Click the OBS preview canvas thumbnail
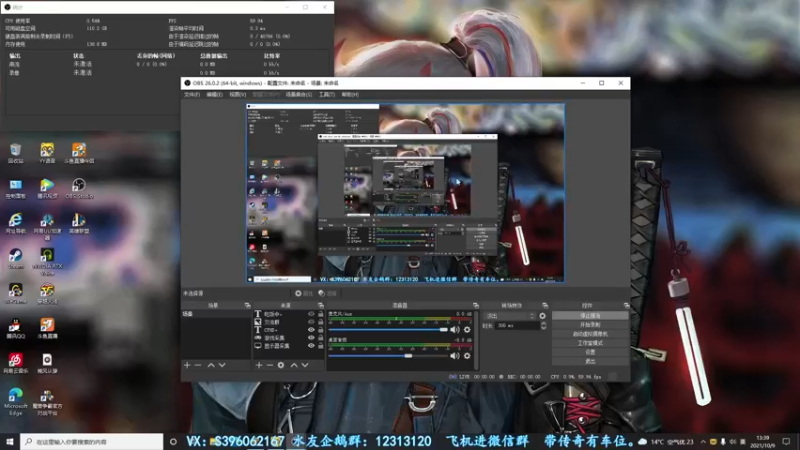 [406, 193]
